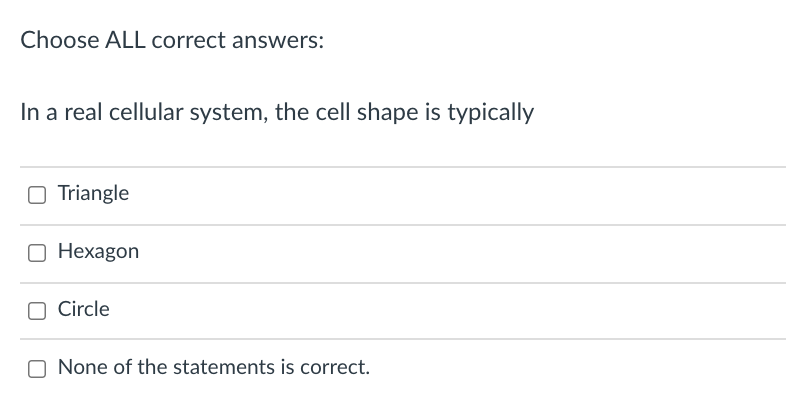Click the word 'ALL' in the instructions

click(x=125, y=40)
